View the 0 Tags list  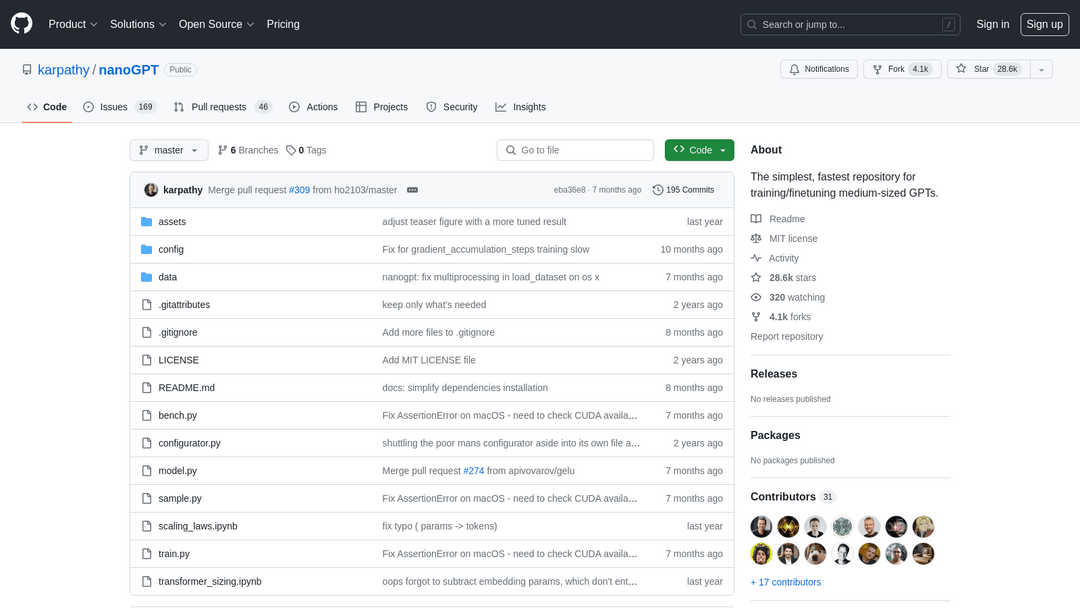click(x=306, y=150)
